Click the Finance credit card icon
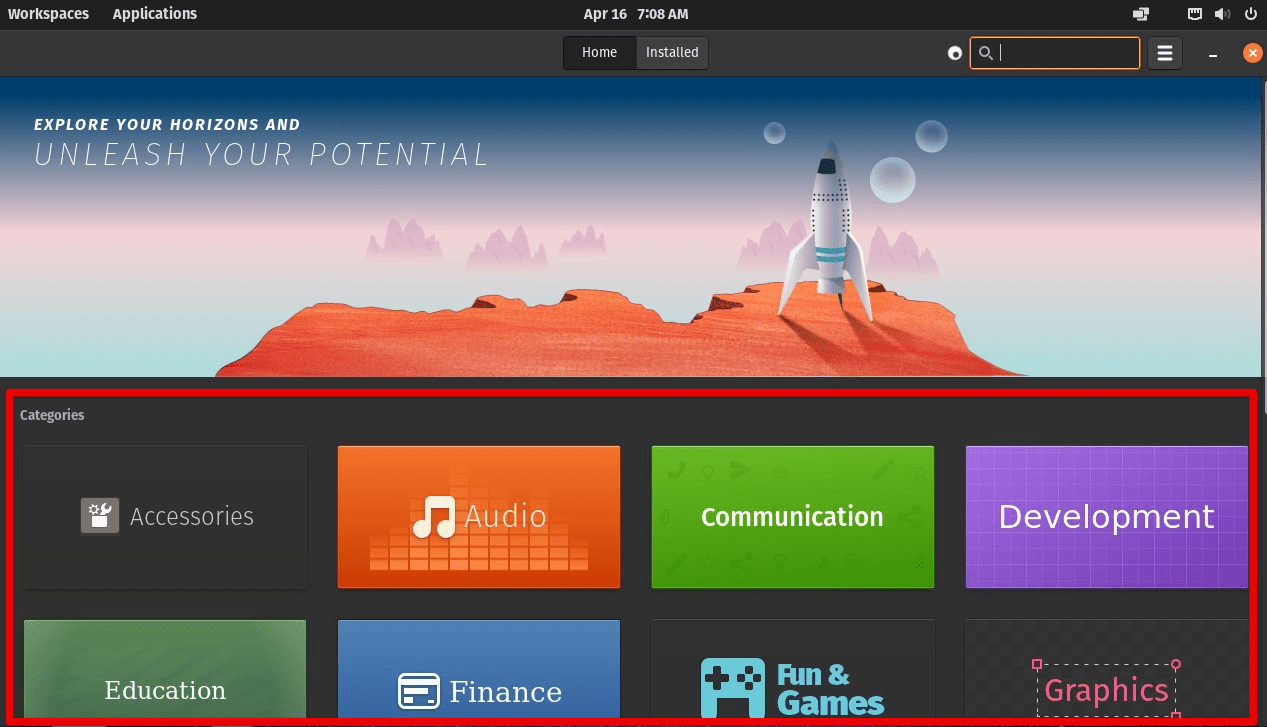Image resolution: width=1267 pixels, height=727 pixels. point(419,691)
